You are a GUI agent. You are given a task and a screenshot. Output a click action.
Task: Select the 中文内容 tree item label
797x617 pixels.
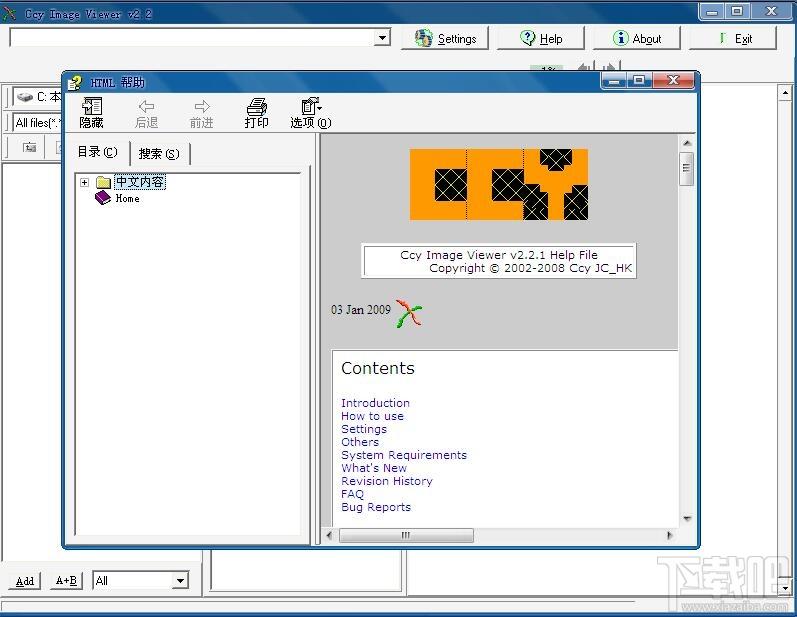[x=140, y=181]
